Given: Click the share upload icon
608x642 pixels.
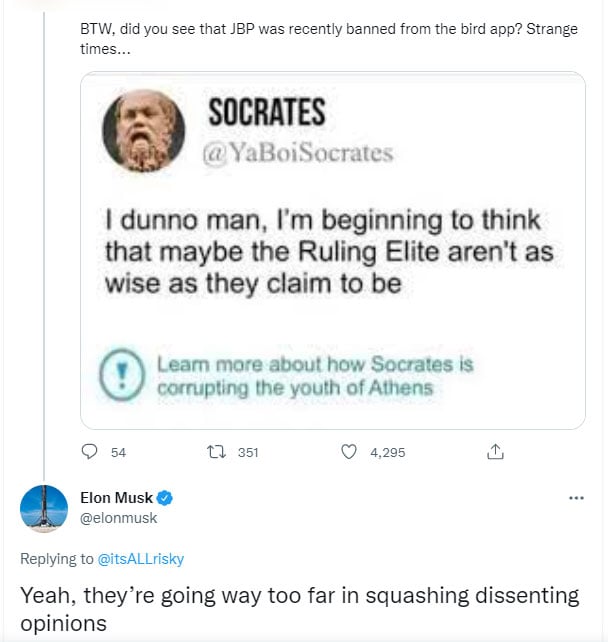Looking at the screenshot, I should pos(494,452).
